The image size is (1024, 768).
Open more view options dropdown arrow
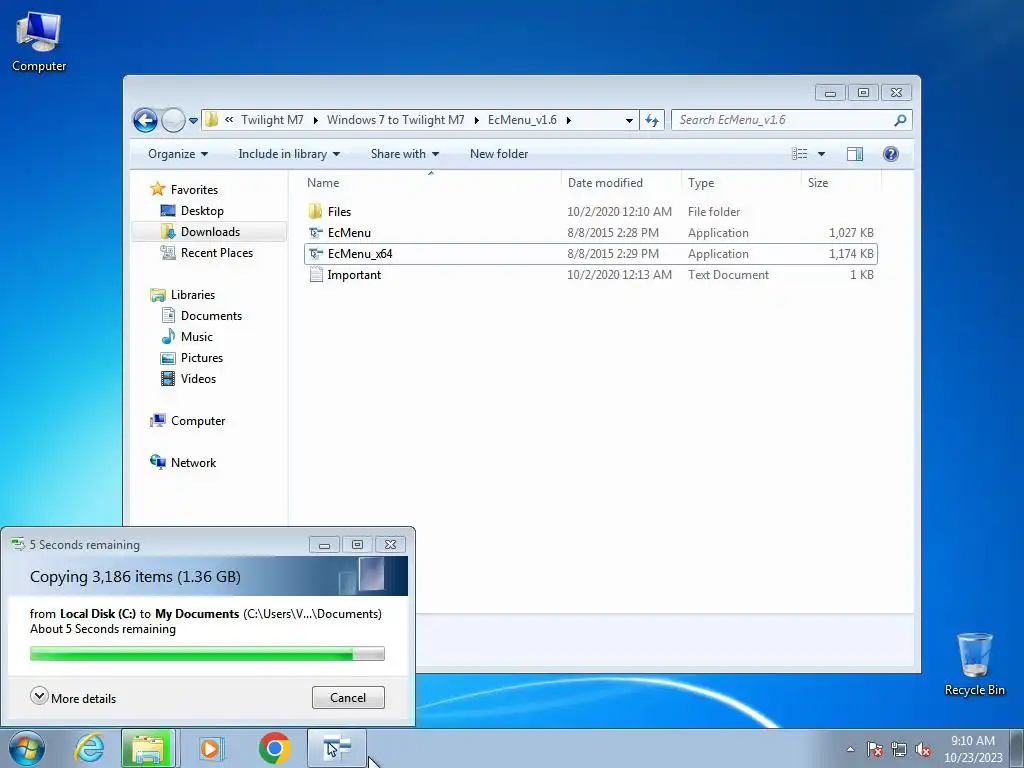(822, 154)
